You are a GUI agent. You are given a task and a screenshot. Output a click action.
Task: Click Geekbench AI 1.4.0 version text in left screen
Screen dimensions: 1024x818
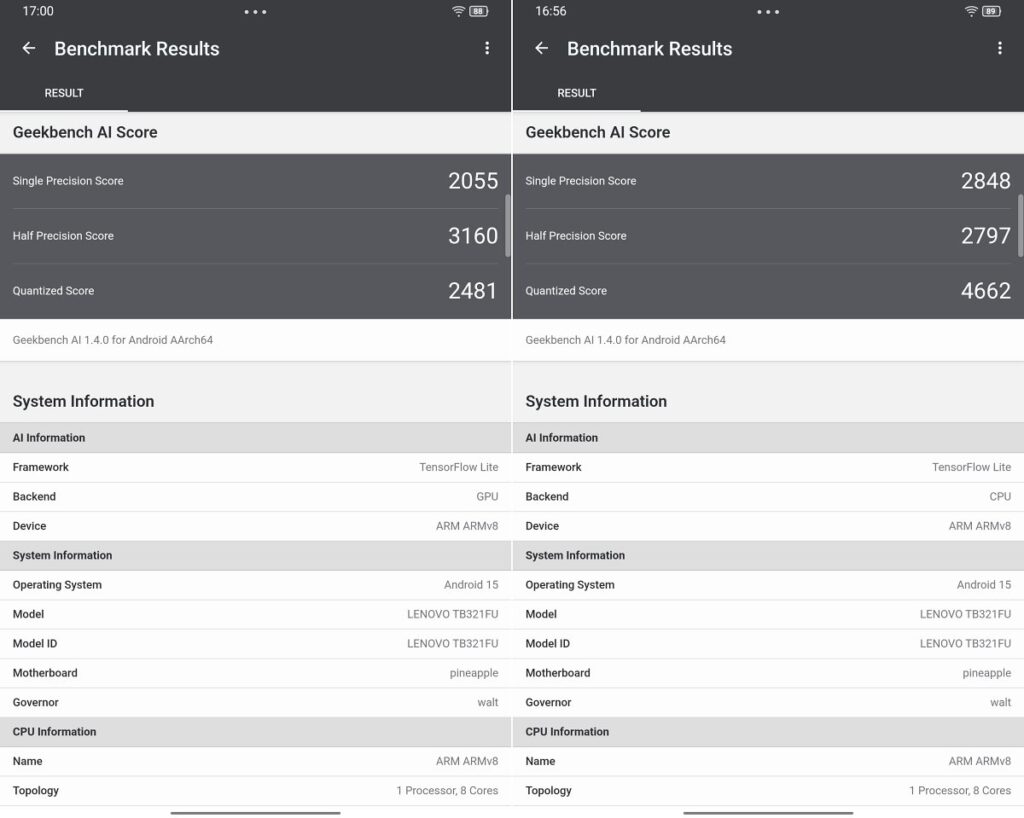pos(113,340)
